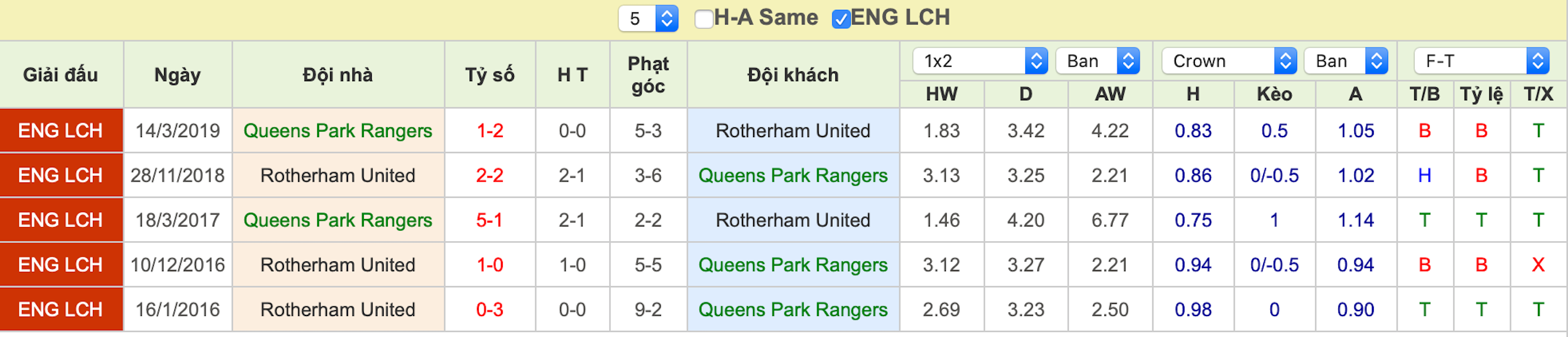Open Rotherham United home team for 28/11/2018
The image size is (1568, 337).
click(337, 175)
